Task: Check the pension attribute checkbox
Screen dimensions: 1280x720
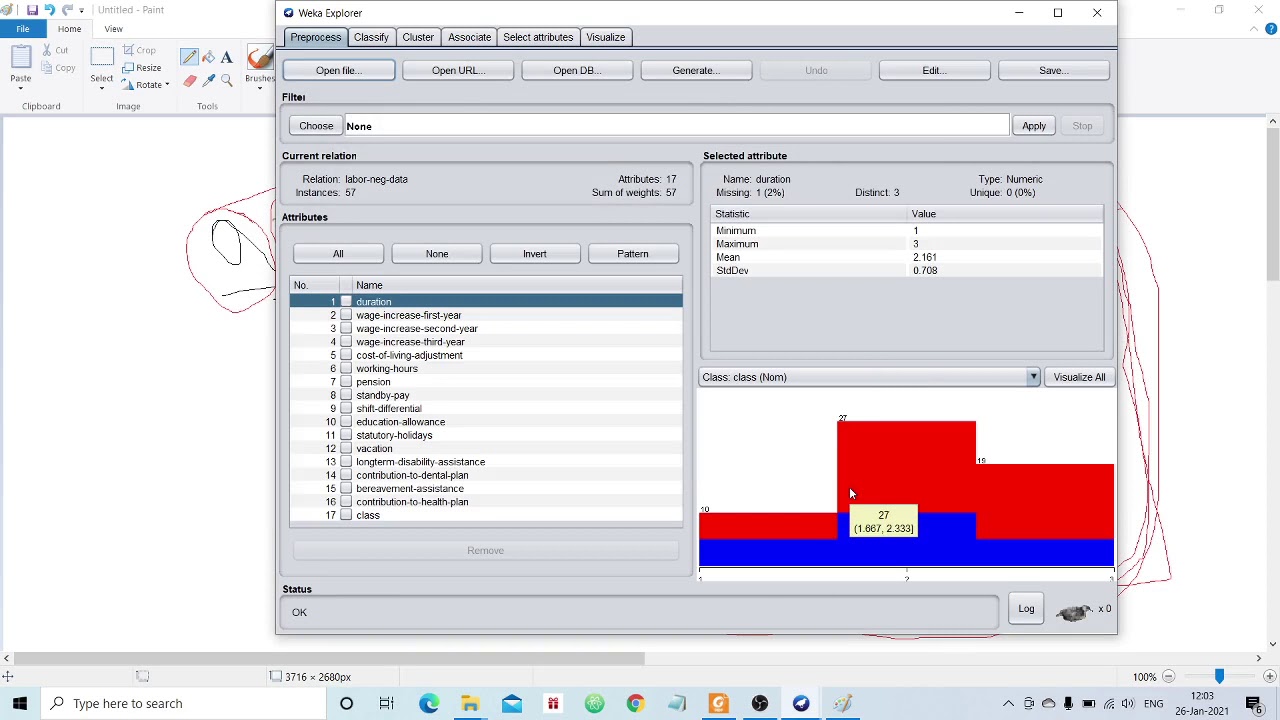Action: coord(346,382)
